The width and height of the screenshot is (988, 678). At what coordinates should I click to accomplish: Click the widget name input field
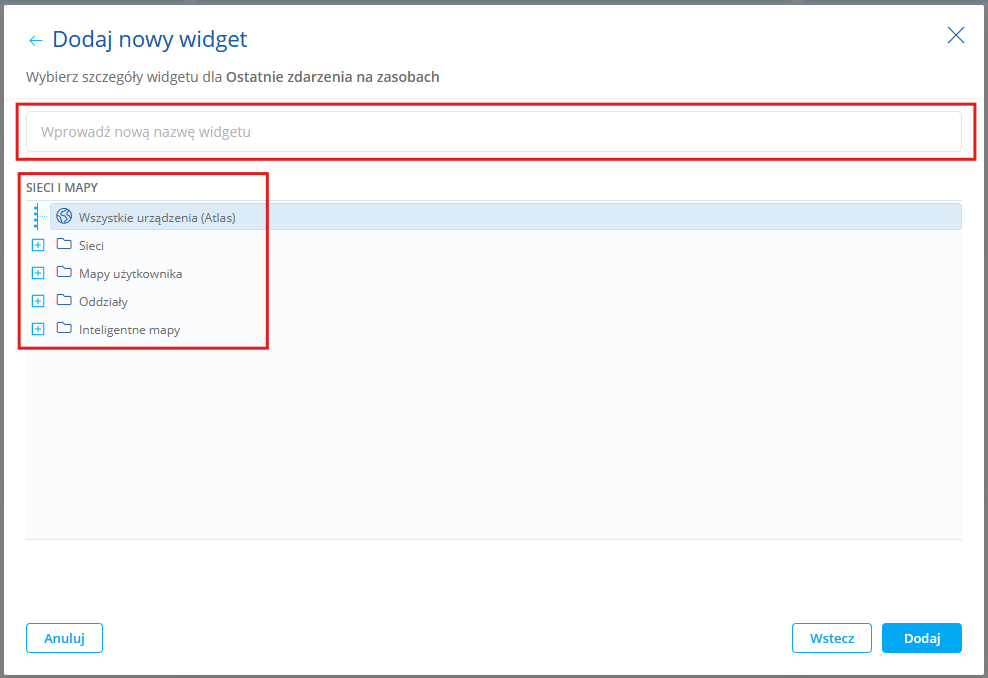[x=493, y=132]
